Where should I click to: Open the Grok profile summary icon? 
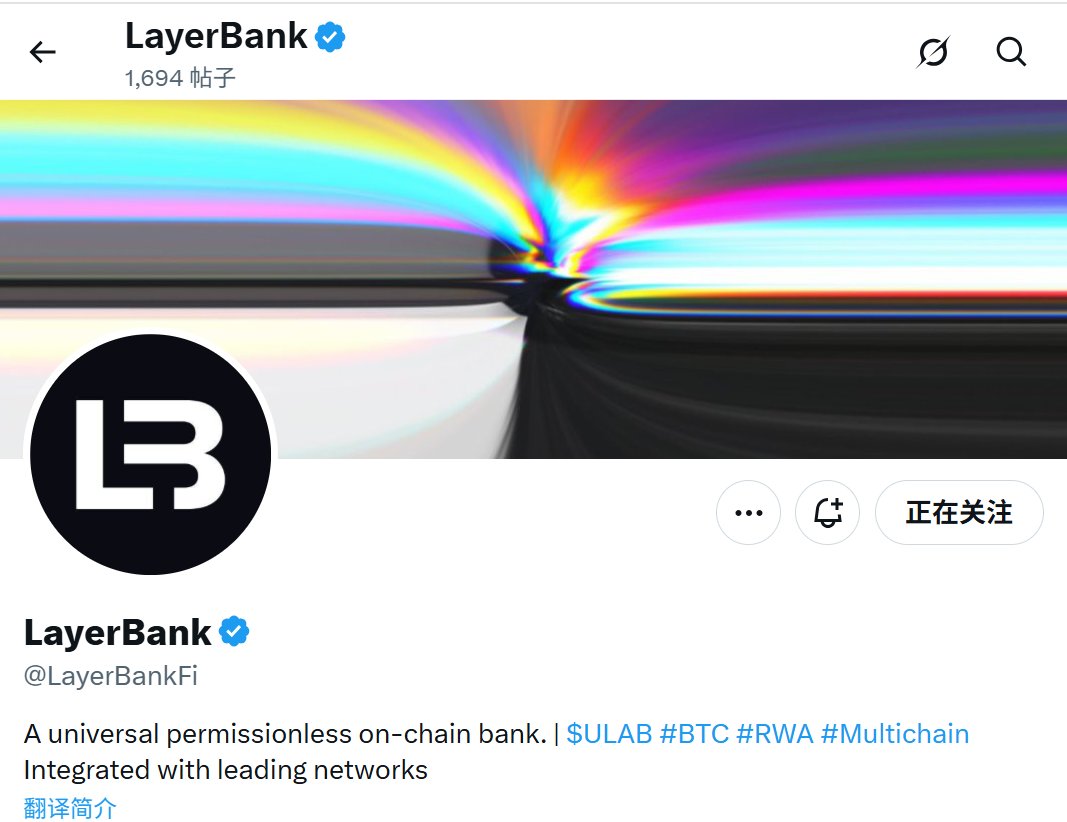pyautogui.click(x=933, y=52)
